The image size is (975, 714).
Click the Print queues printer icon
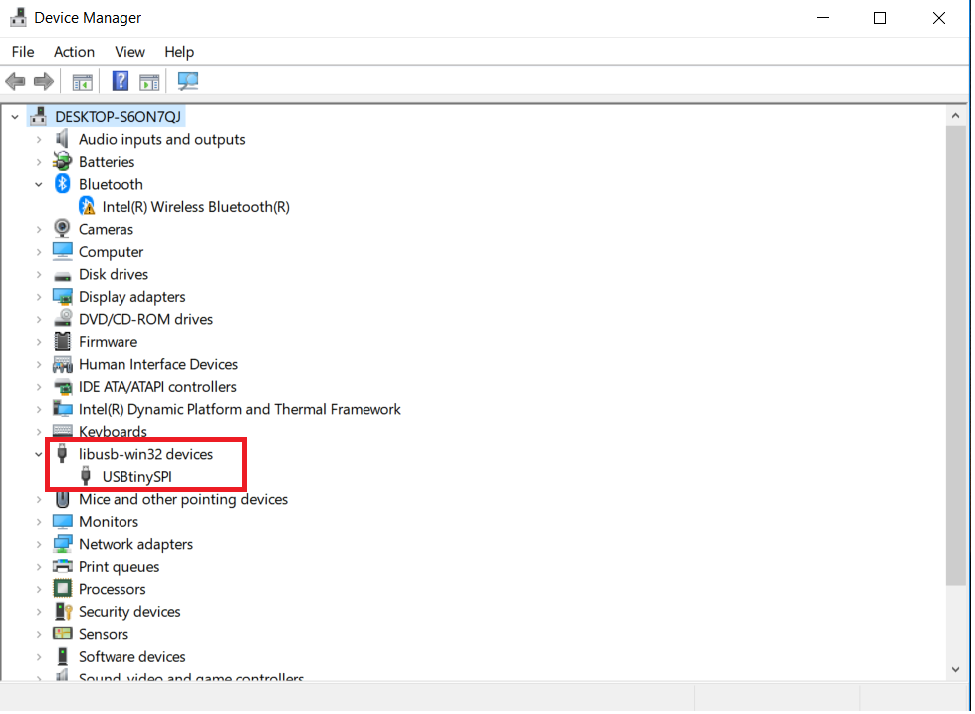point(62,567)
